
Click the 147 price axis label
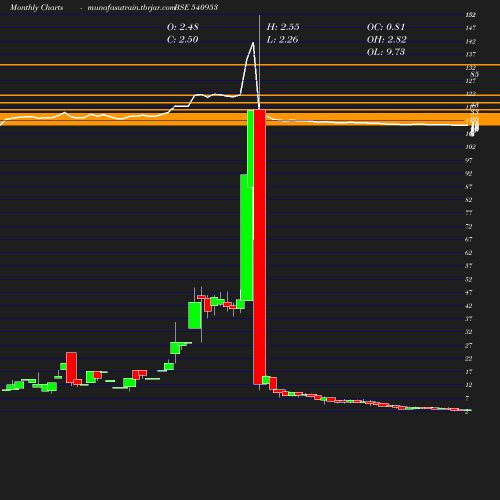click(470, 28)
